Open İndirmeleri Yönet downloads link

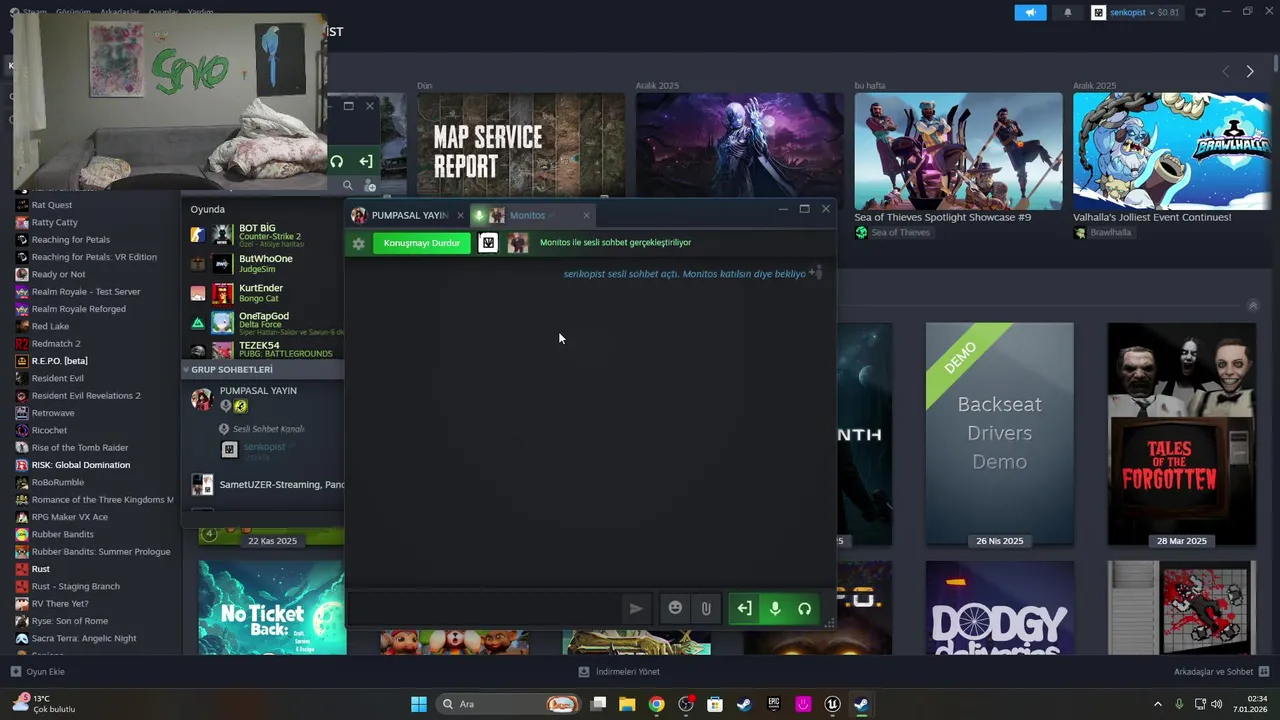[619, 671]
